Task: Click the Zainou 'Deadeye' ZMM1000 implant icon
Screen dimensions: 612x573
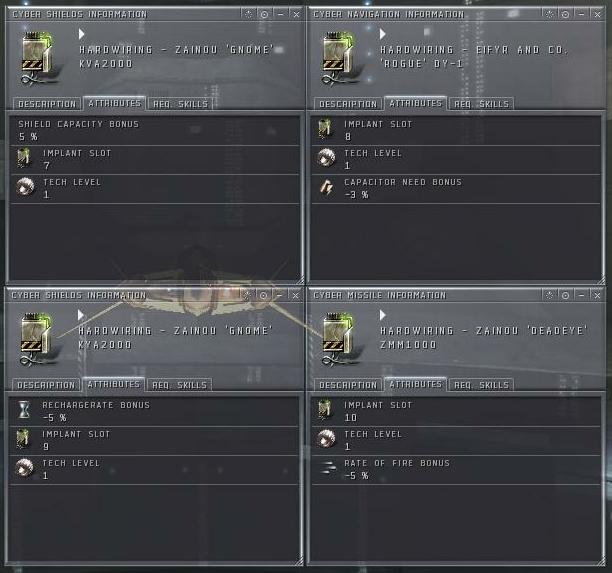Action: click(x=338, y=339)
